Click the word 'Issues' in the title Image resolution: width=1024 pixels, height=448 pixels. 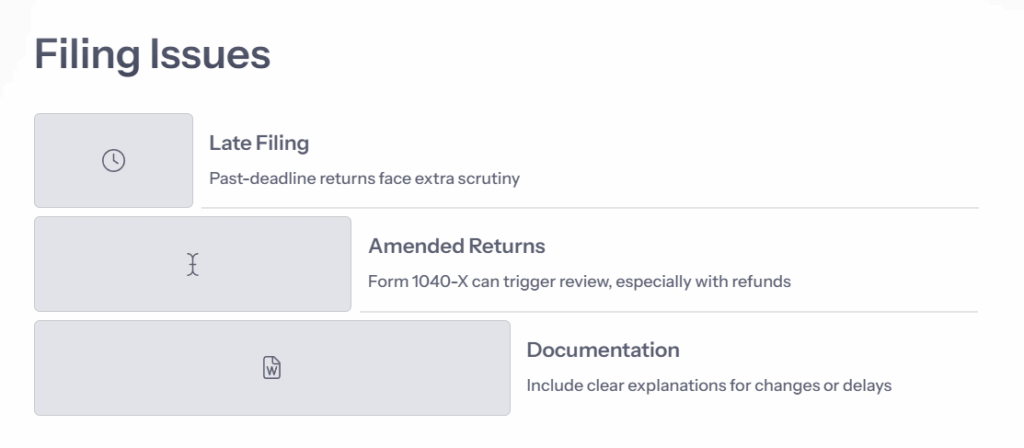click(x=210, y=54)
